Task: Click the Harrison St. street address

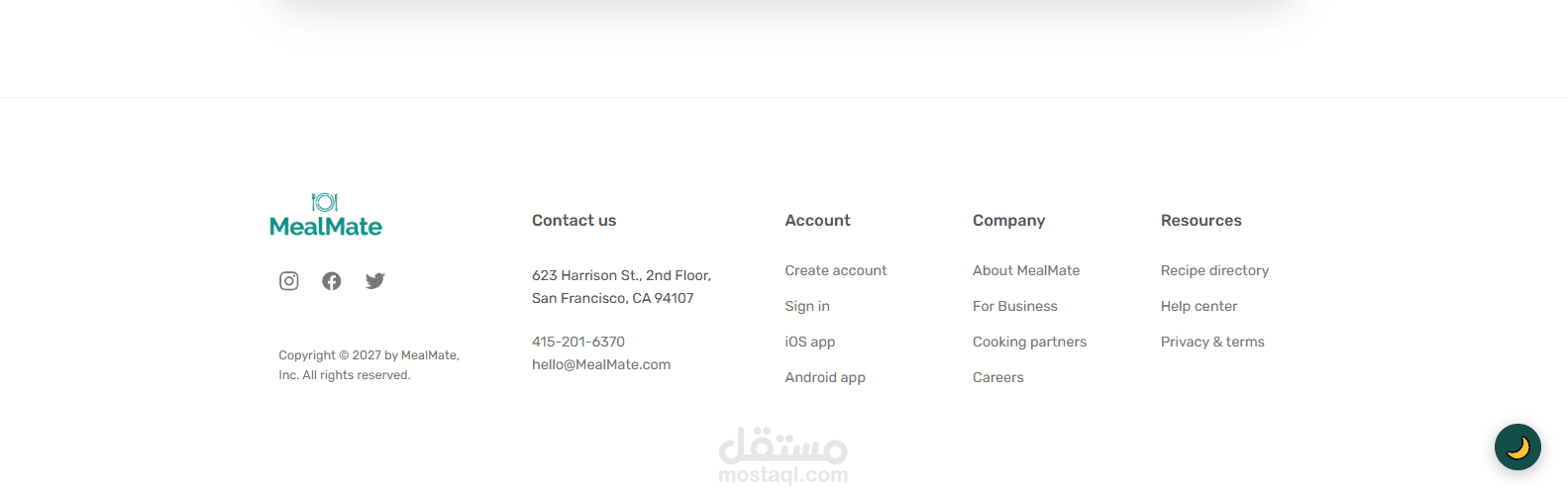Action: click(x=621, y=276)
